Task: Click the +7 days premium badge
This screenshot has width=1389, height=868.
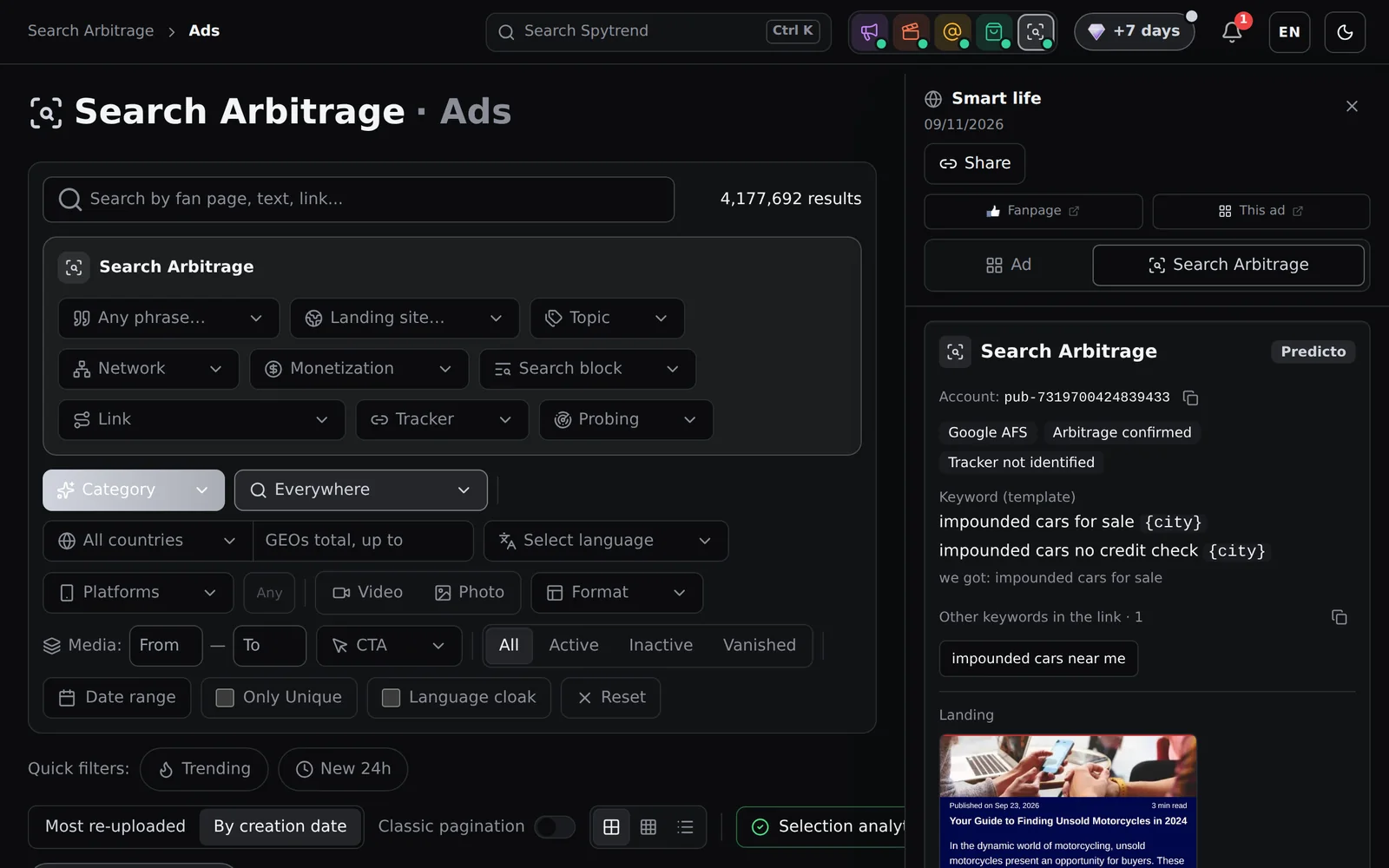Action: tap(1135, 32)
